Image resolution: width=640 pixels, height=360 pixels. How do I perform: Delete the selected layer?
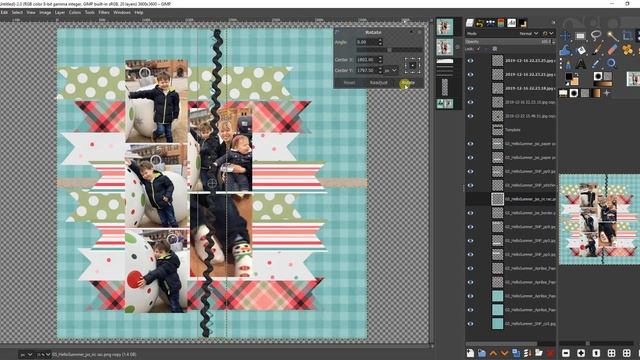point(550,353)
